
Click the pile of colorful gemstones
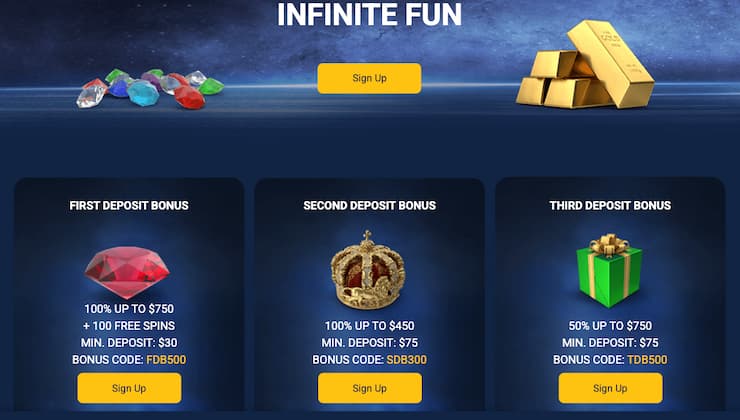pos(150,89)
